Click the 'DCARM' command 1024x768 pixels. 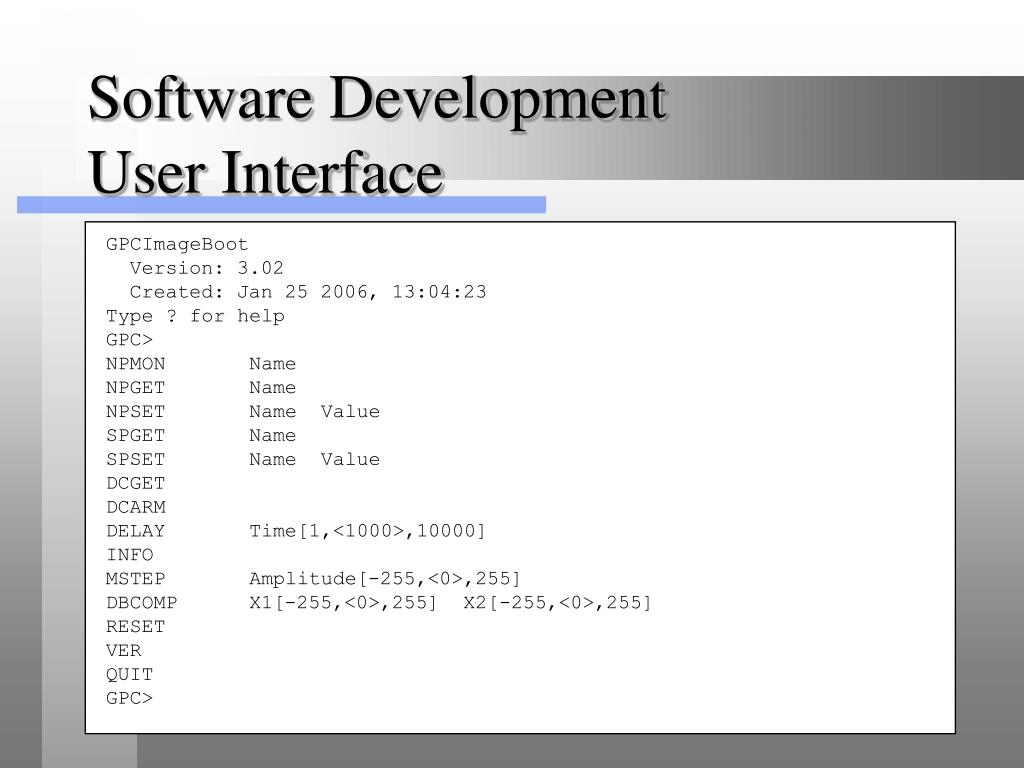click(136, 507)
